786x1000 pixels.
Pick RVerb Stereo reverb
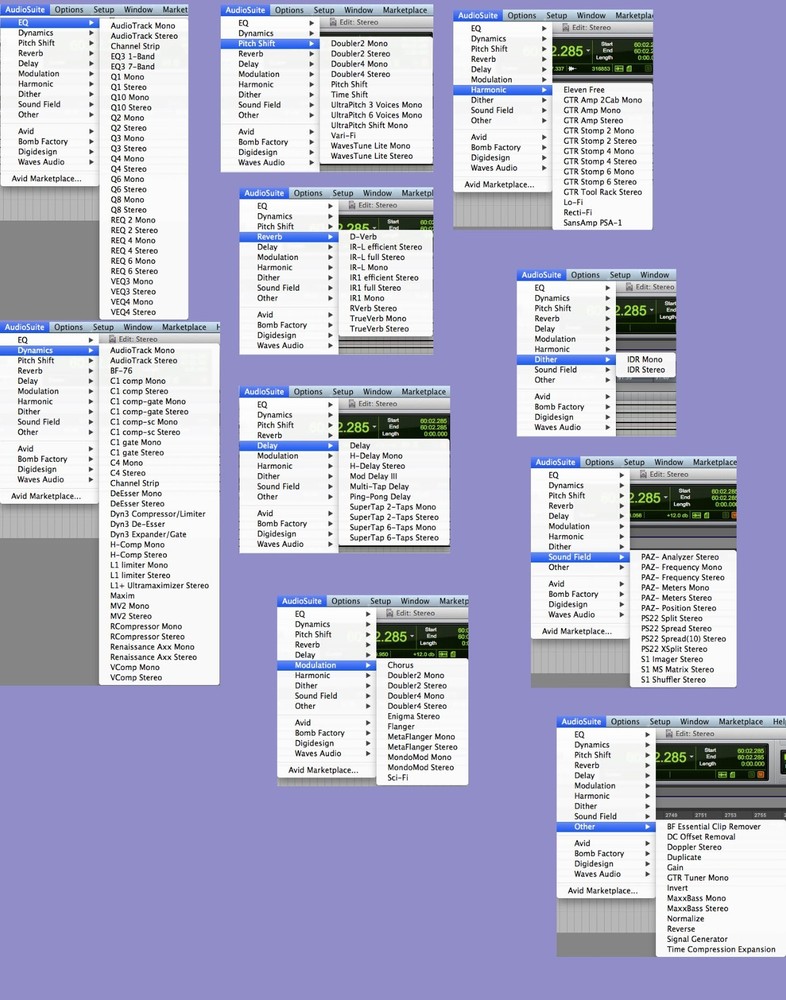click(373, 308)
